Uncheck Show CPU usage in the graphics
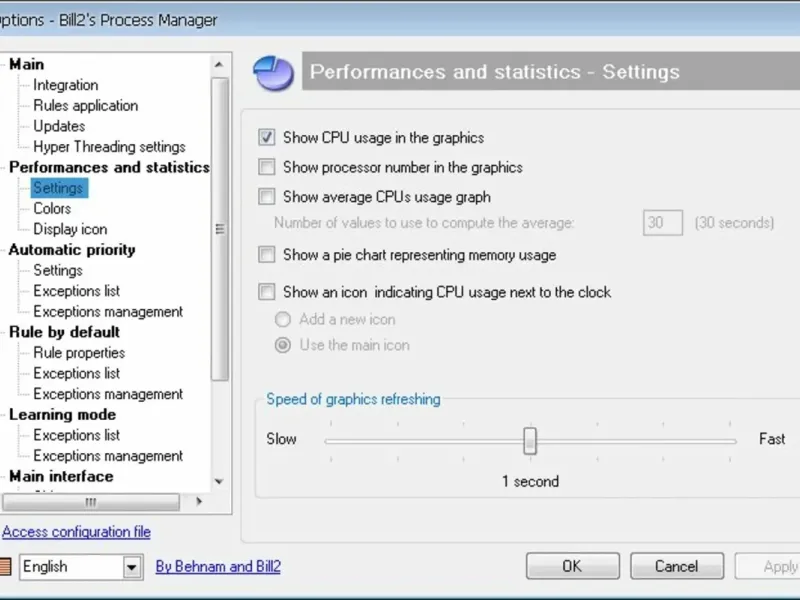 [x=266, y=137]
